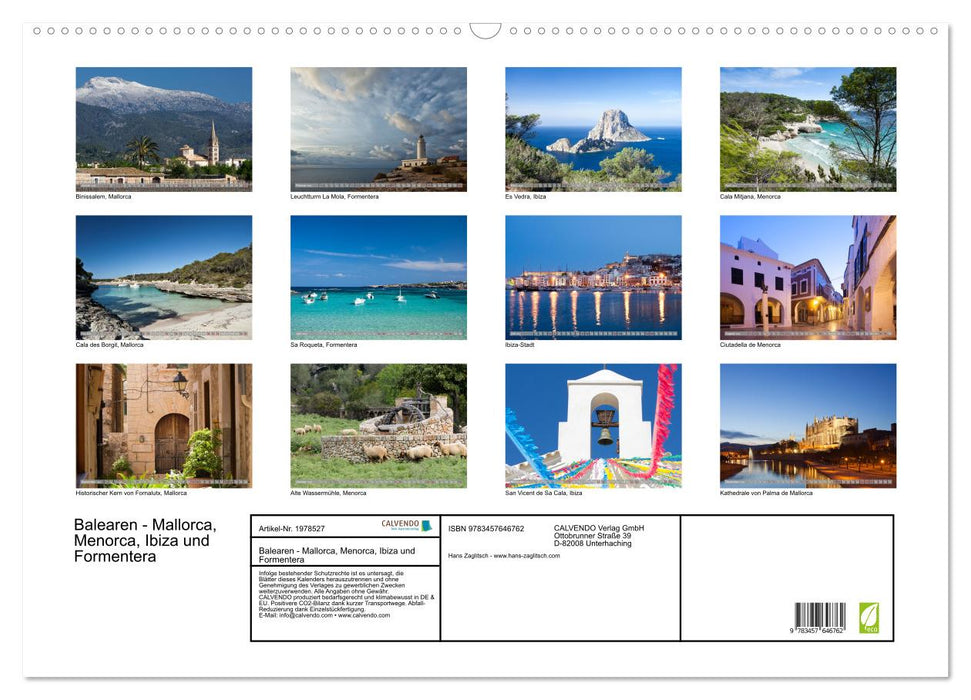Click the CALVENDO publisher logo
Viewport: 971px width, 700px height.
click(400, 523)
